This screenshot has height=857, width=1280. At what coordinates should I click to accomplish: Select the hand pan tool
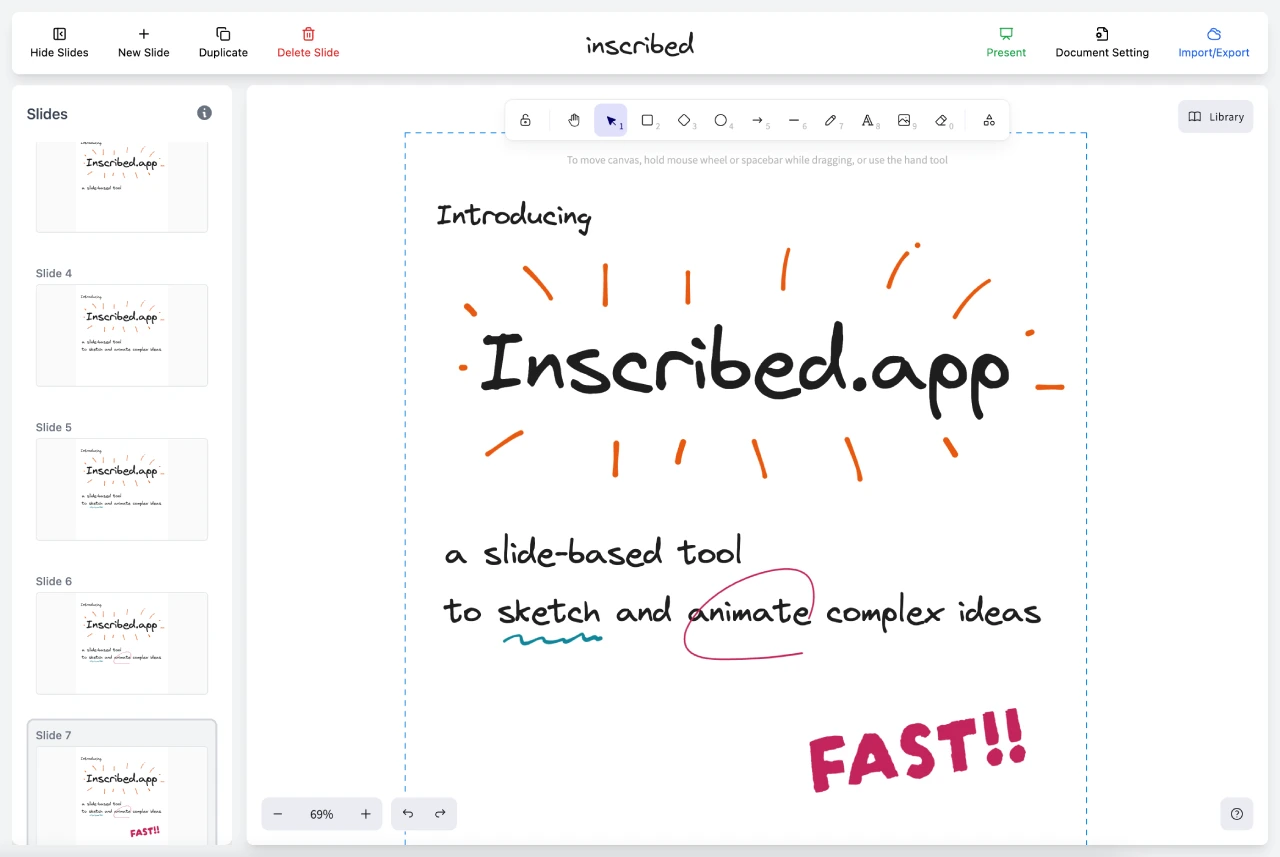pos(574,121)
